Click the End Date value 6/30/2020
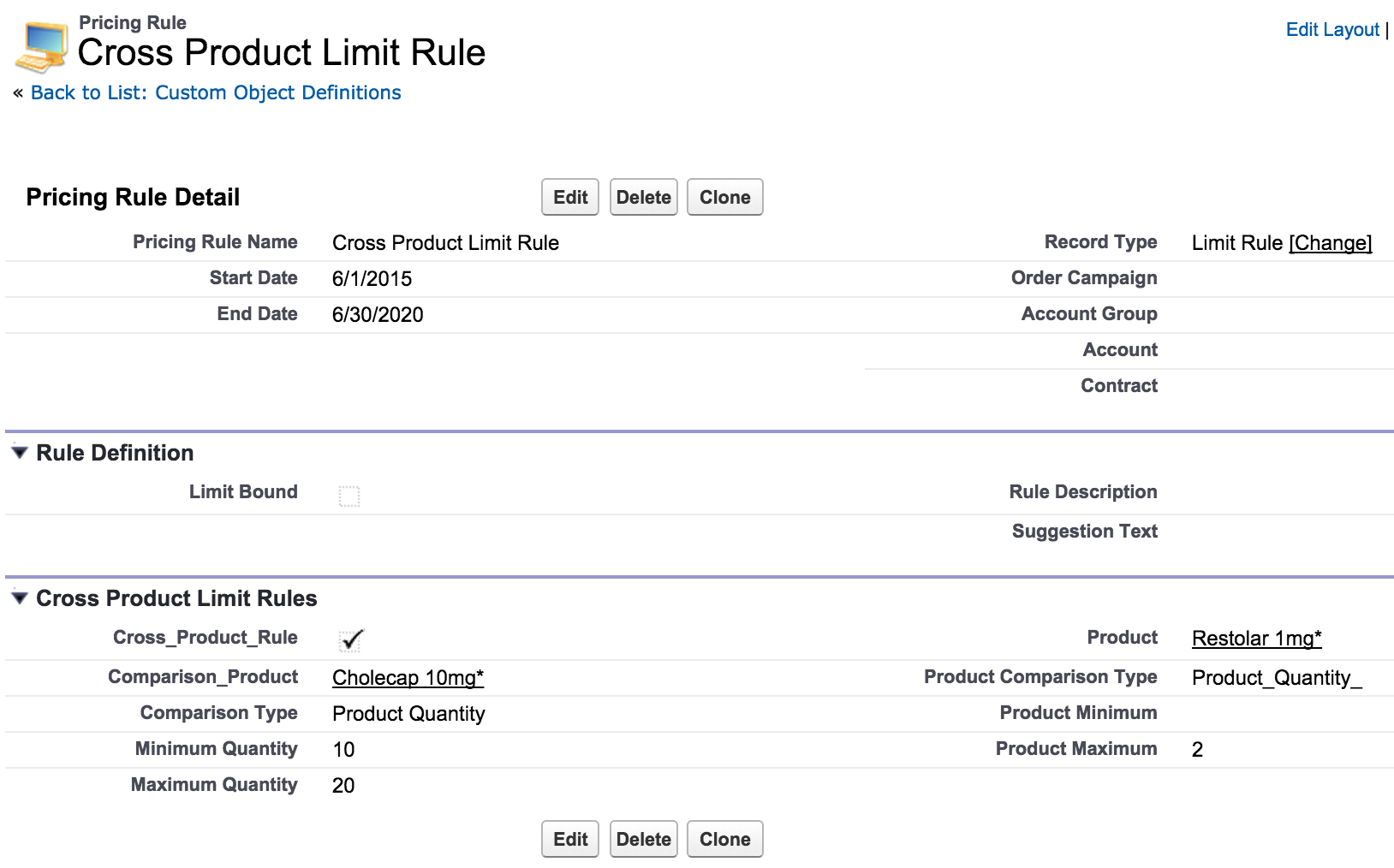The image size is (1394, 868). coord(378,315)
